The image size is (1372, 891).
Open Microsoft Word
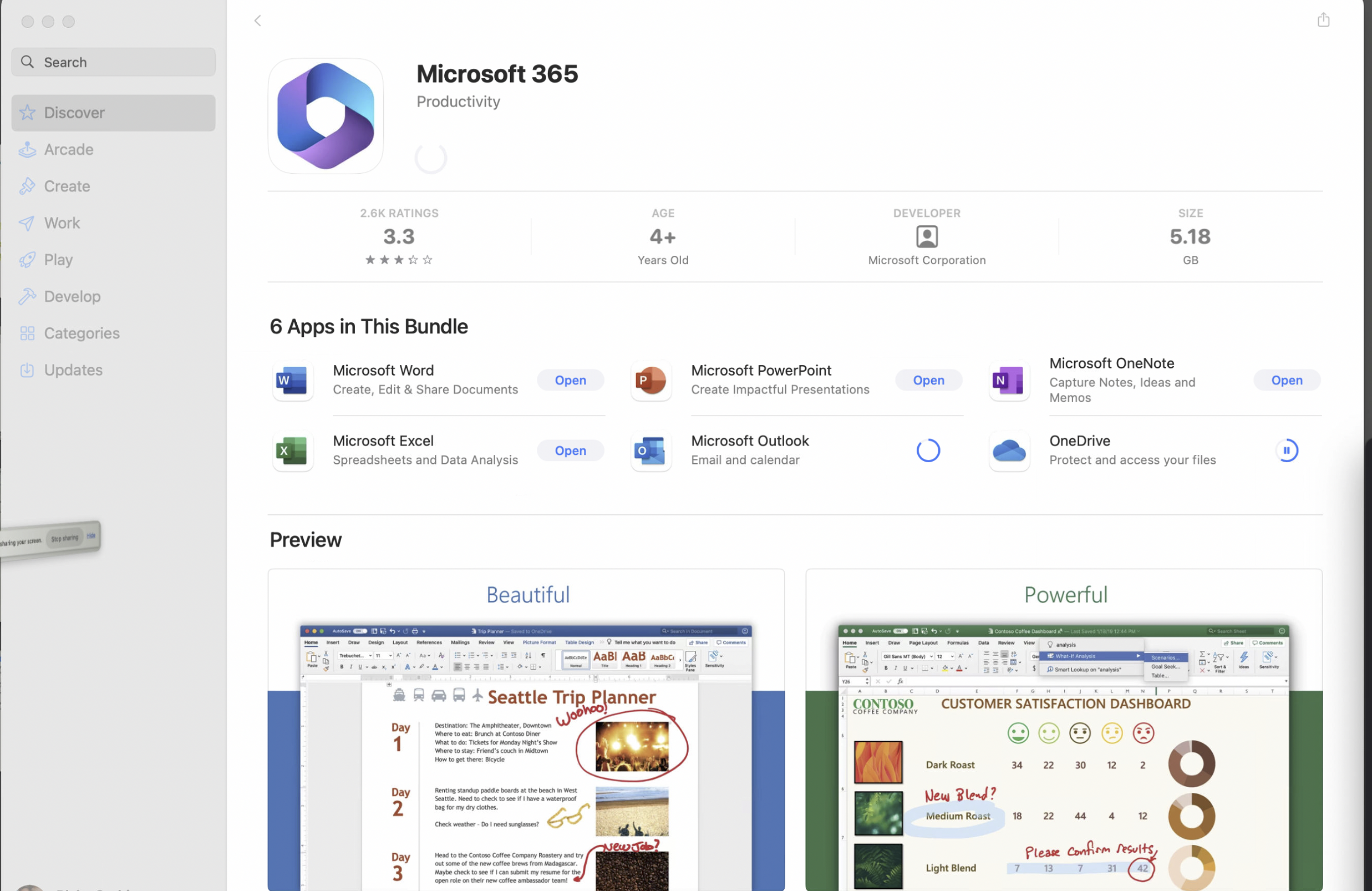click(x=570, y=380)
